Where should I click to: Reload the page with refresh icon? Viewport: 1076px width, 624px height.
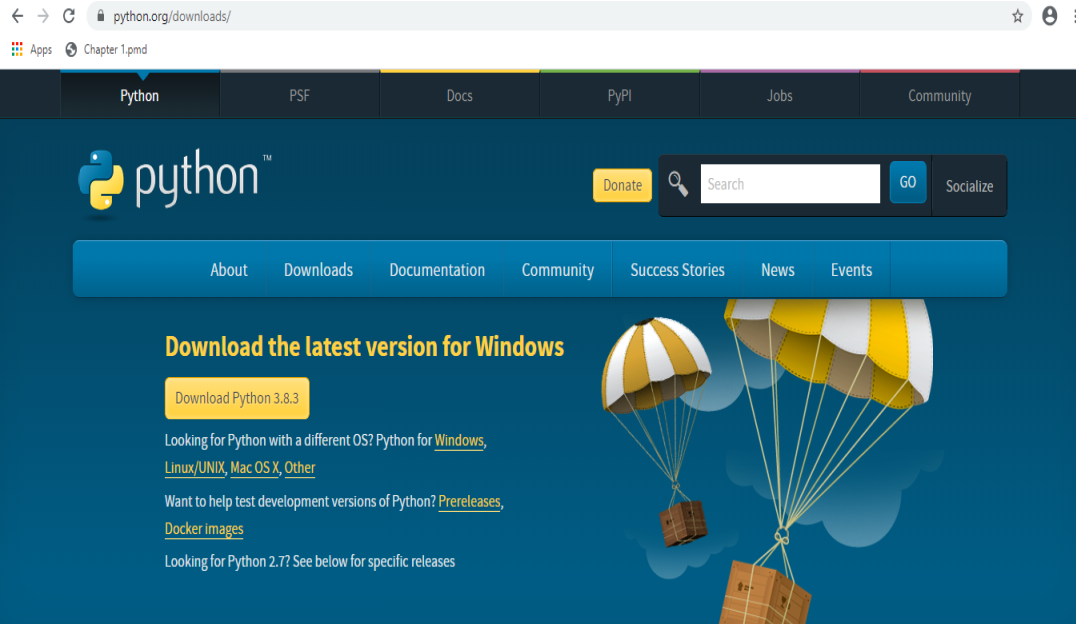pyautogui.click(x=69, y=16)
